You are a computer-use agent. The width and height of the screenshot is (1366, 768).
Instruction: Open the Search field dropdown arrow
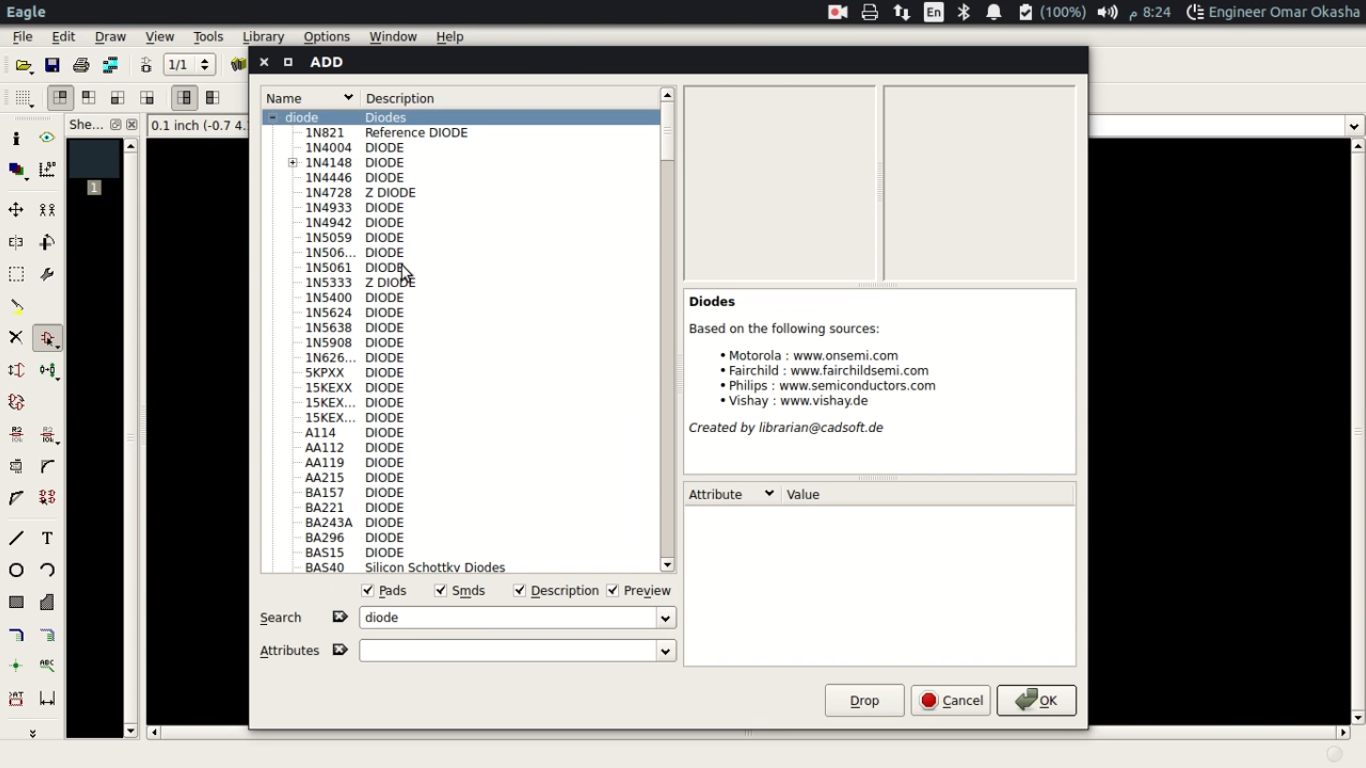tap(665, 618)
